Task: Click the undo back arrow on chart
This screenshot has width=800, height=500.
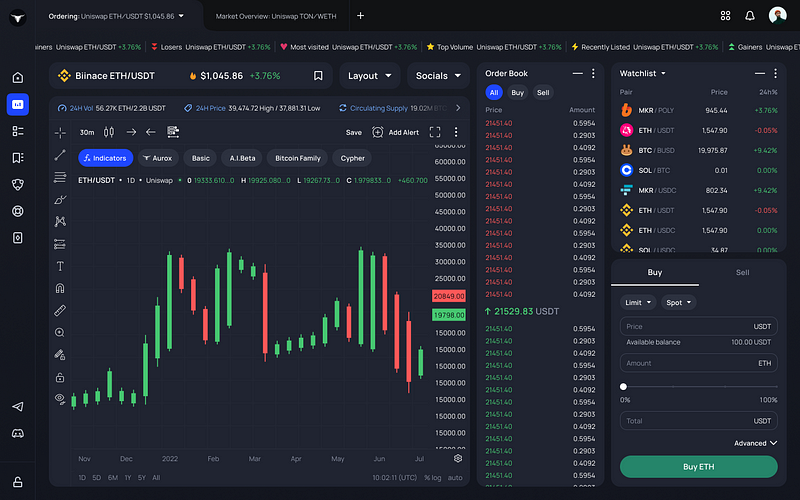Action: (x=151, y=132)
